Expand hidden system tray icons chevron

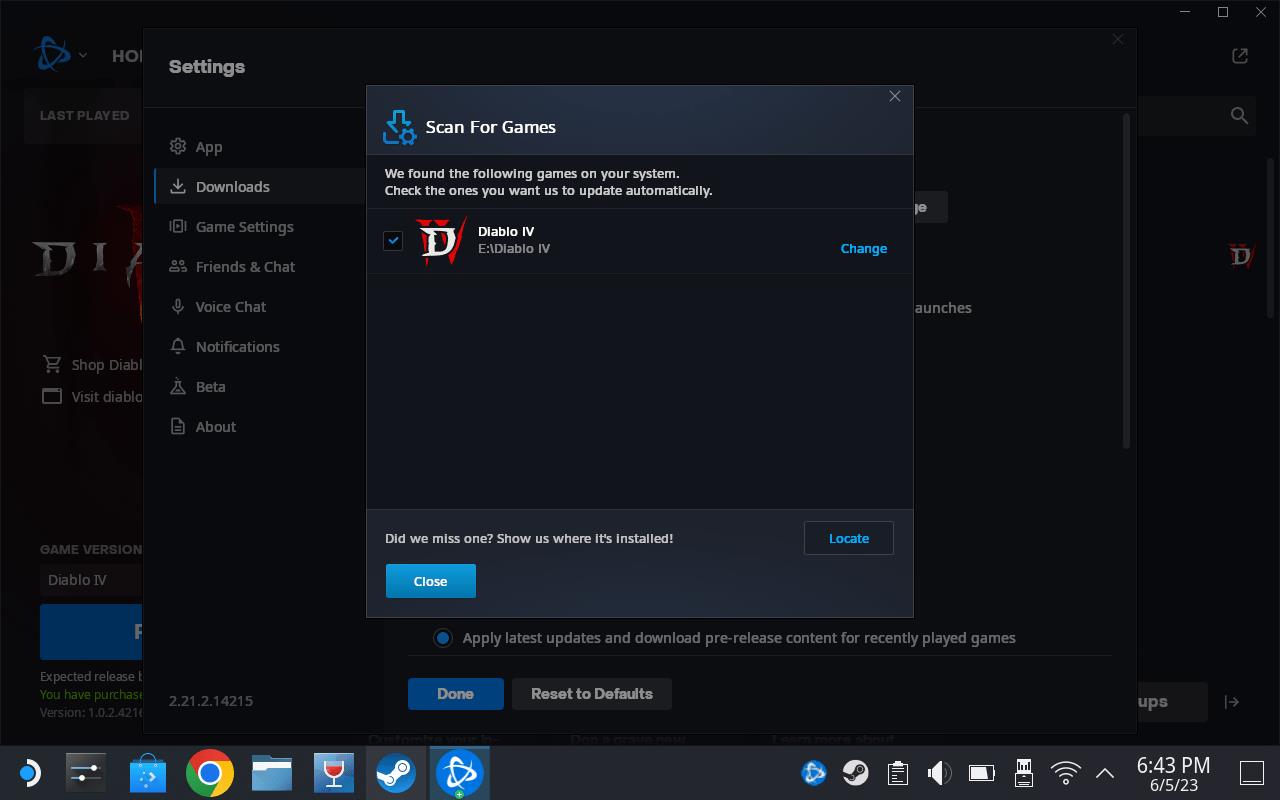[1105, 773]
